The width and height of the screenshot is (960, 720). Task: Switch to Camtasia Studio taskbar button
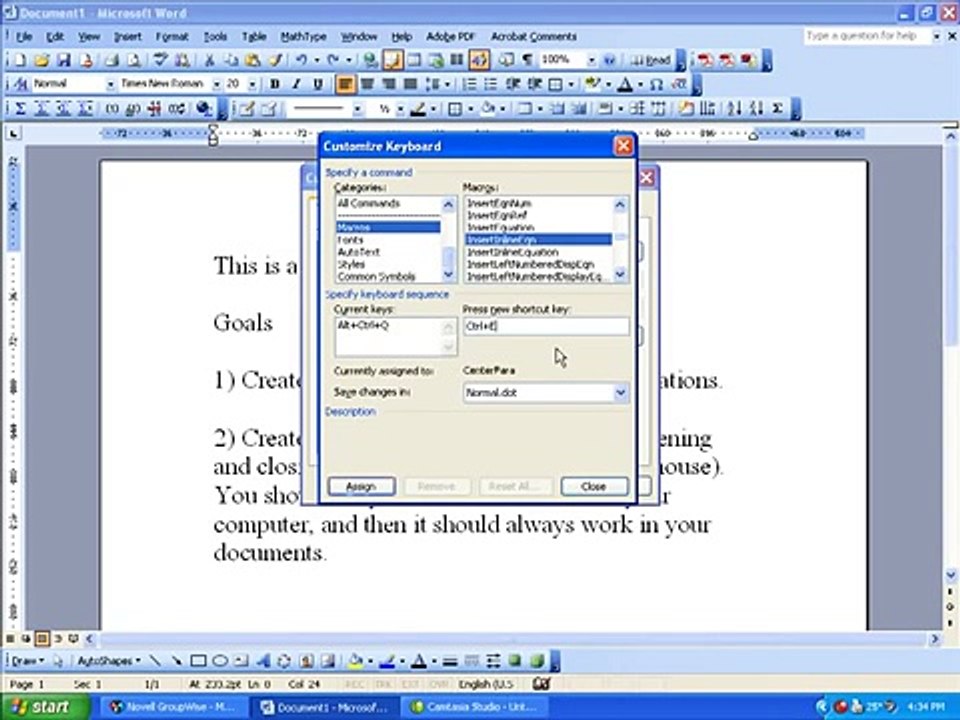[x=475, y=707]
